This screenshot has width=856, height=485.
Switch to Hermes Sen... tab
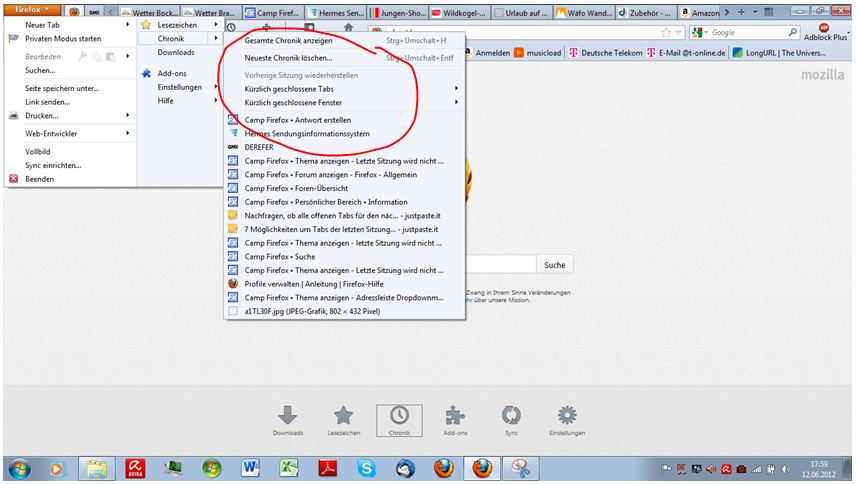[x=335, y=12]
